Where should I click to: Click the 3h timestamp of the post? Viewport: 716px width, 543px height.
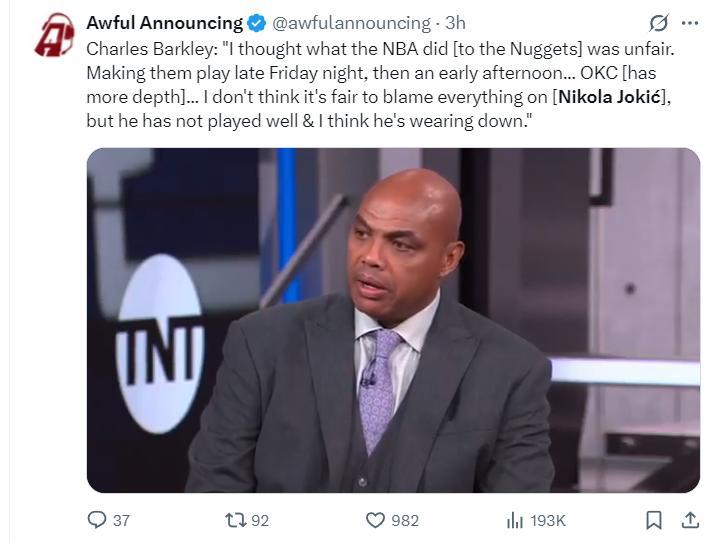(x=455, y=22)
